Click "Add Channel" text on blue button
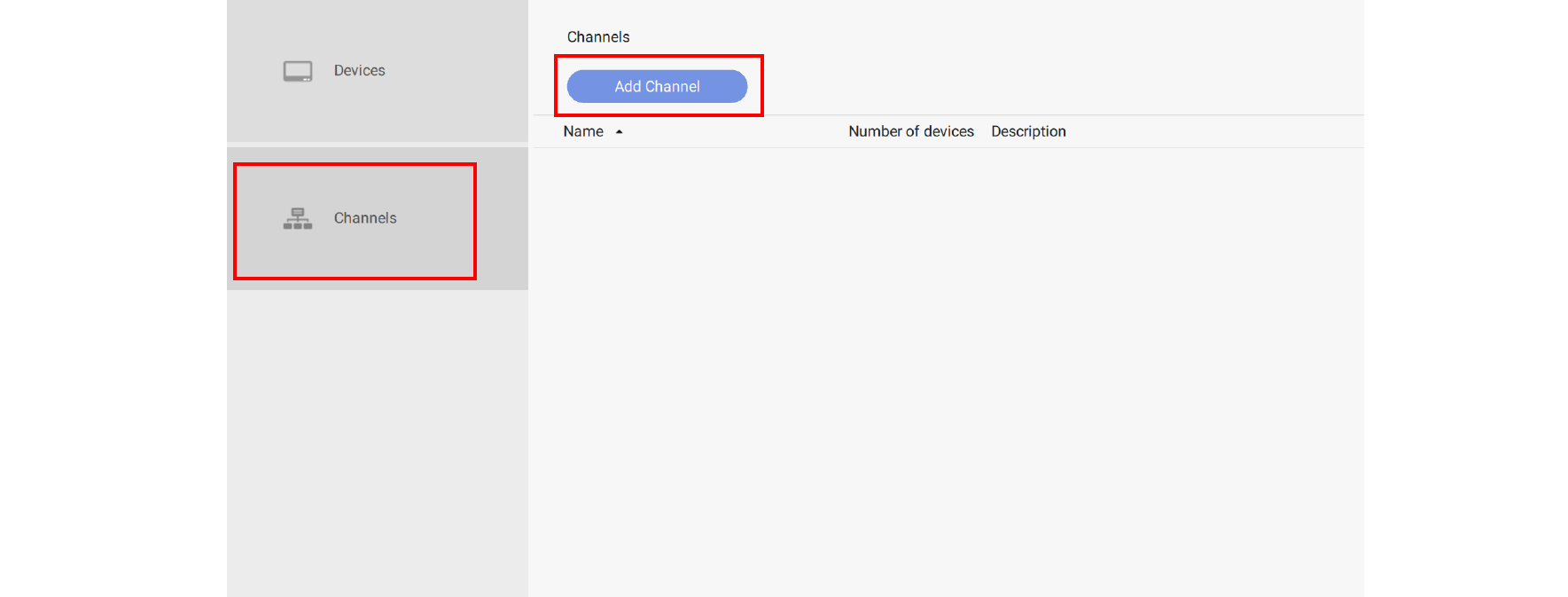 point(657,87)
